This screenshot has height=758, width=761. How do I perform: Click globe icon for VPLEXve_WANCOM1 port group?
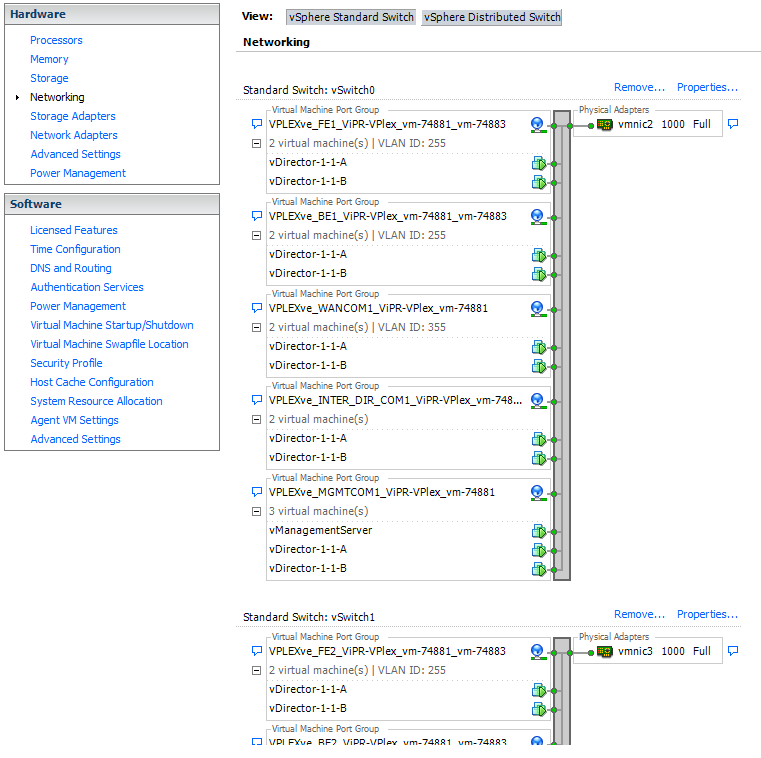[x=537, y=308]
